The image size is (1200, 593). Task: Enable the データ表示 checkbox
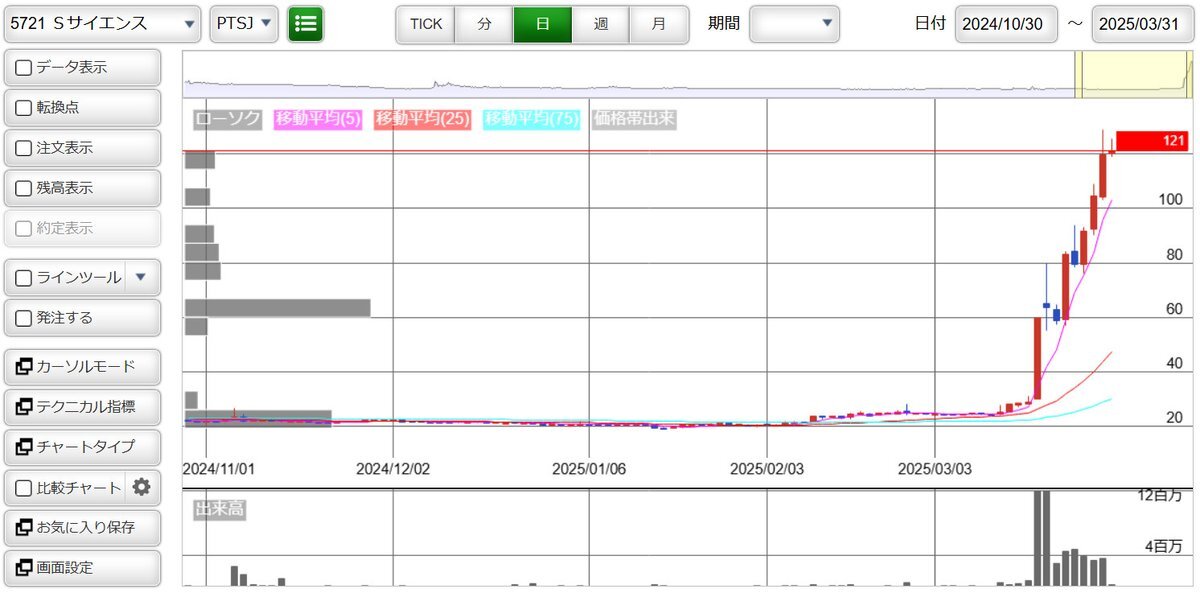pyautogui.click(x=24, y=68)
